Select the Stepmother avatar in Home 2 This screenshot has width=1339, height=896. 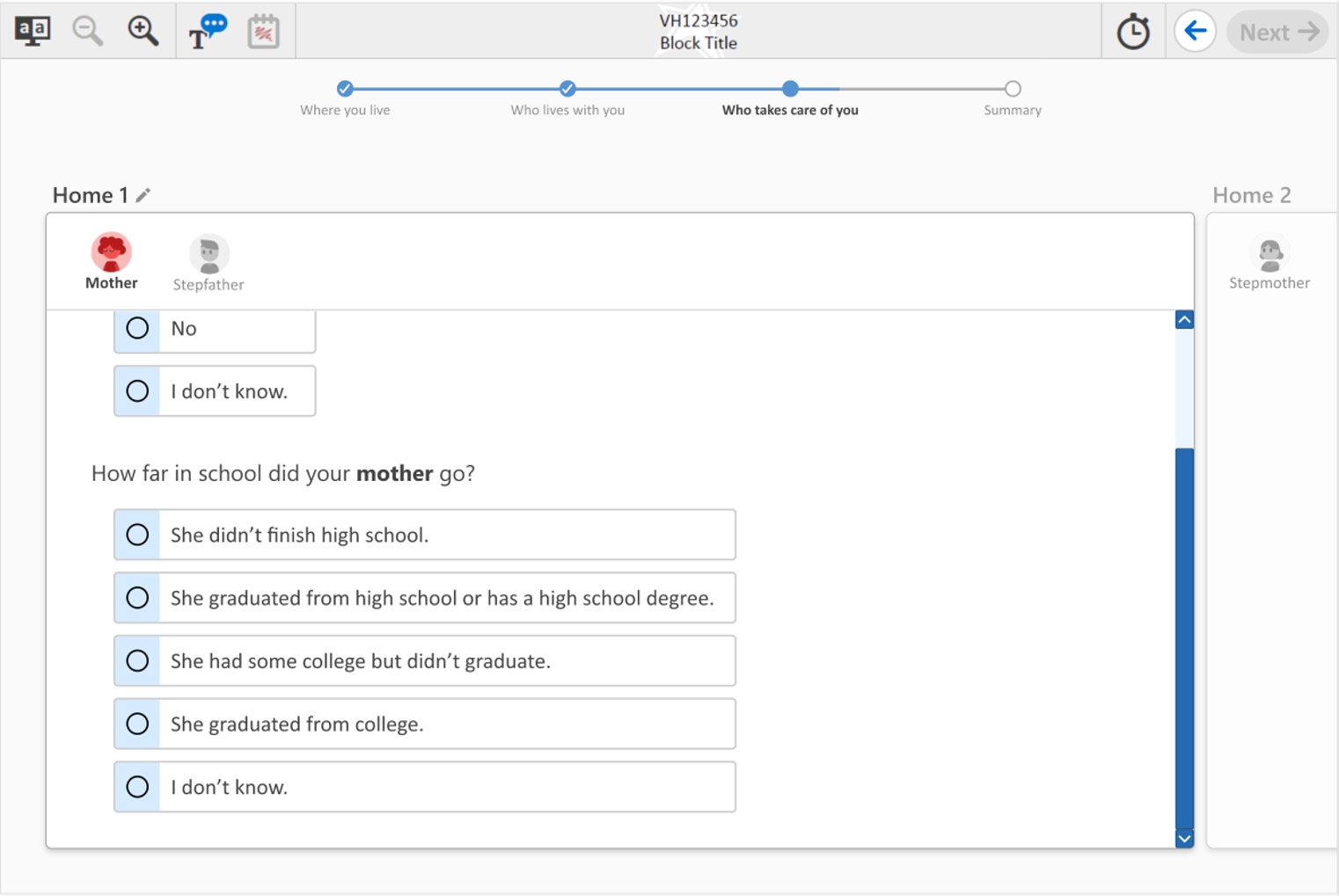pyautogui.click(x=1269, y=262)
